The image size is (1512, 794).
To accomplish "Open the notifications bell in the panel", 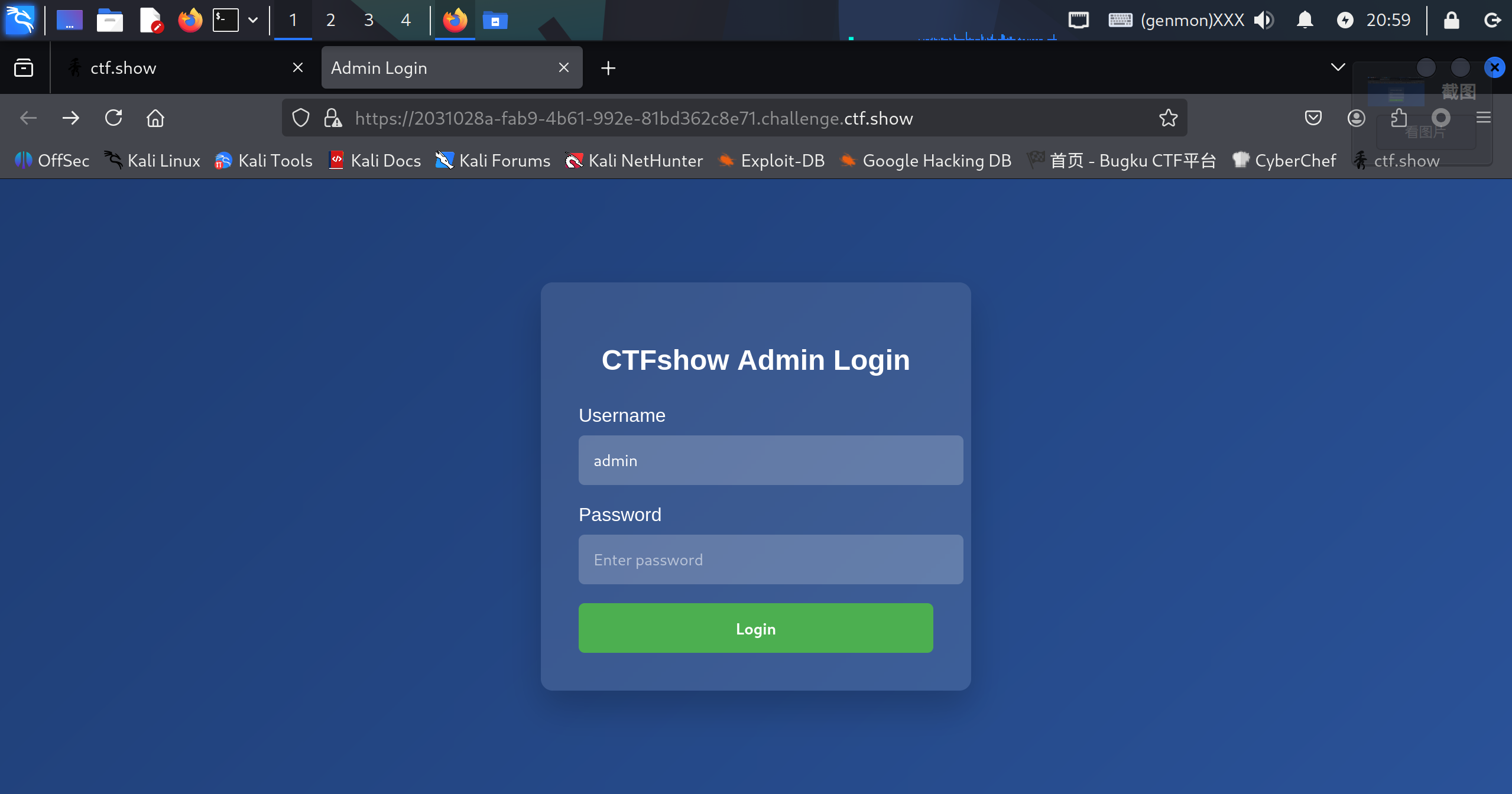I will (x=1305, y=20).
